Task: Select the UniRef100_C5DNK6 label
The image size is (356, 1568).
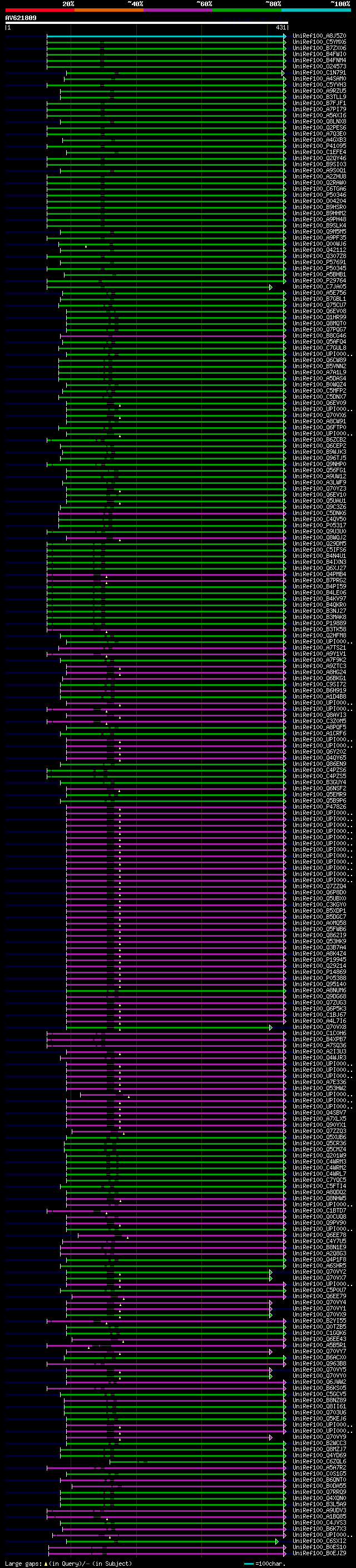Action: click(319, 513)
